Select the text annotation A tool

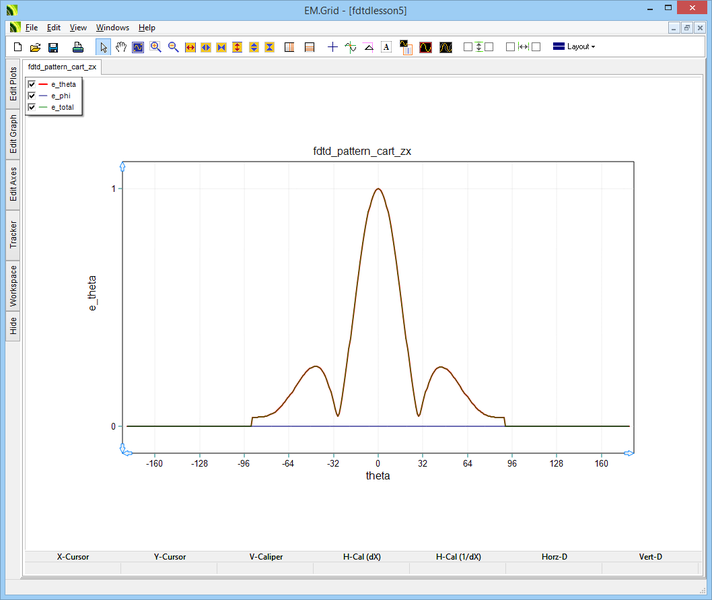click(x=386, y=47)
